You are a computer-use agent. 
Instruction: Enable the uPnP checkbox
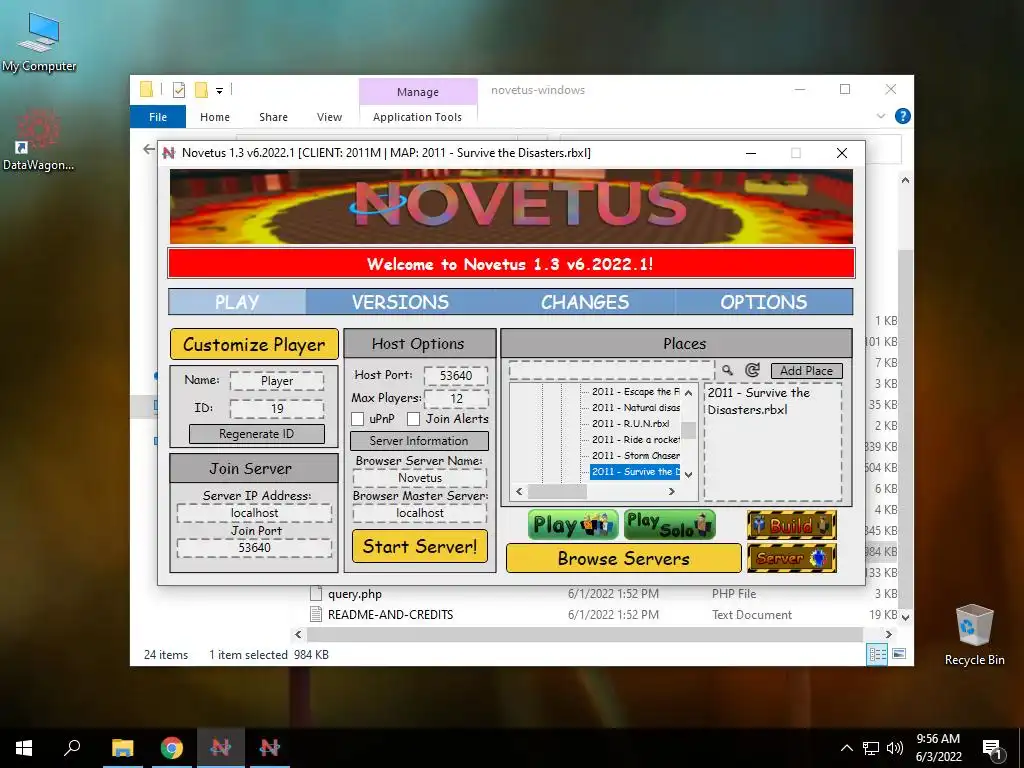[x=357, y=419]
